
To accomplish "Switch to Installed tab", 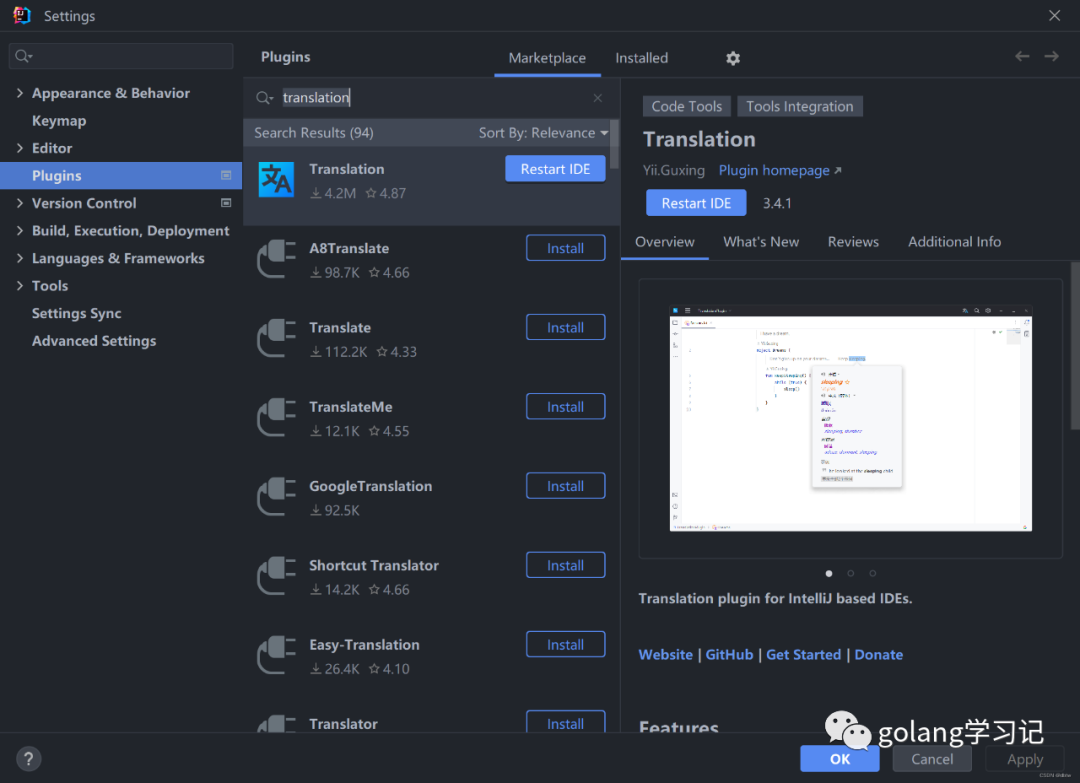I will pos(641,59).
